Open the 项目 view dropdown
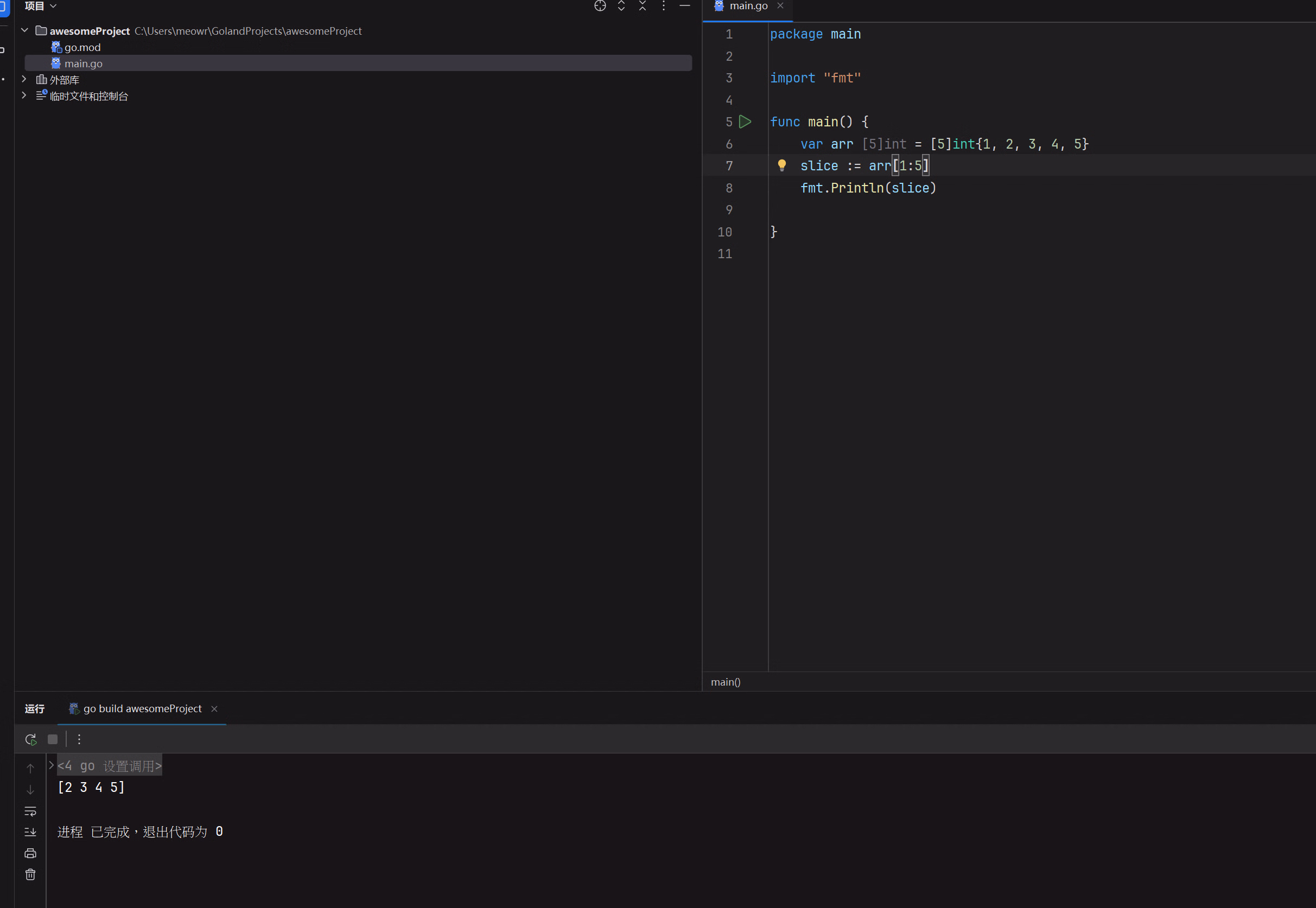The width and height of the screenshot is (1316, 908). 41,5
